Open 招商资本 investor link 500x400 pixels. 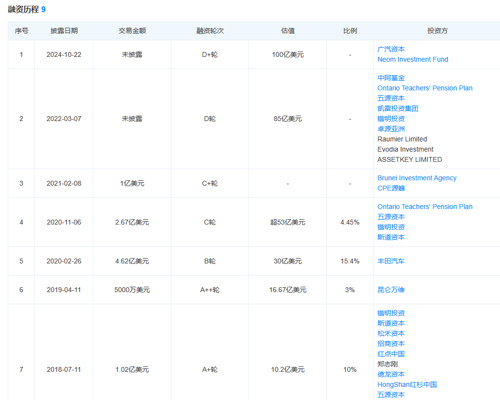[391, 344]
